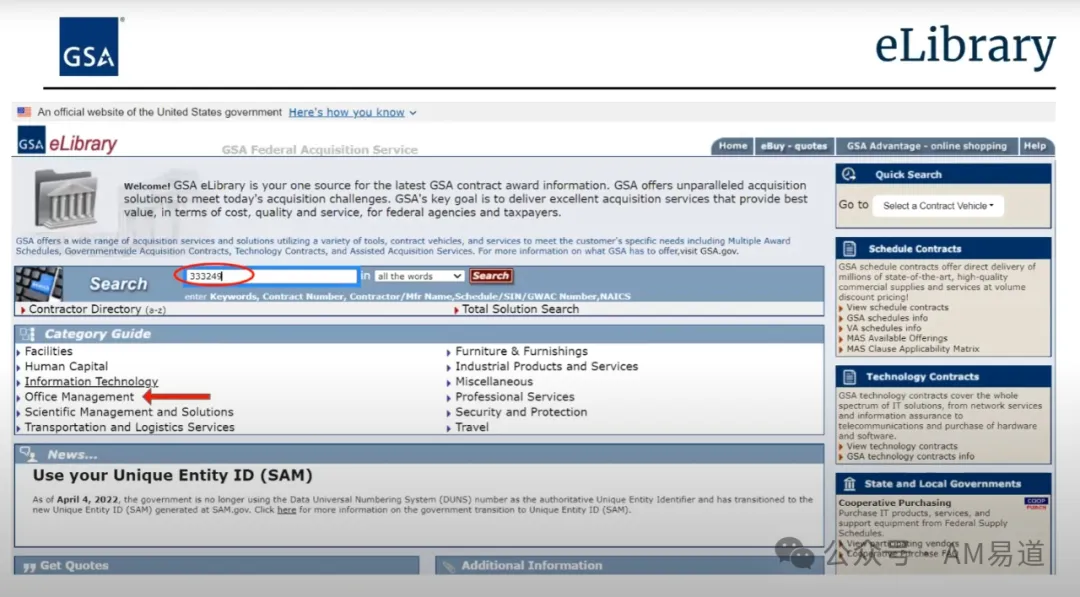The height and width of the screenshot is (597, 1080).
Task: Open the Home tab
Action: pyautogui.click(x=732, y=146)
